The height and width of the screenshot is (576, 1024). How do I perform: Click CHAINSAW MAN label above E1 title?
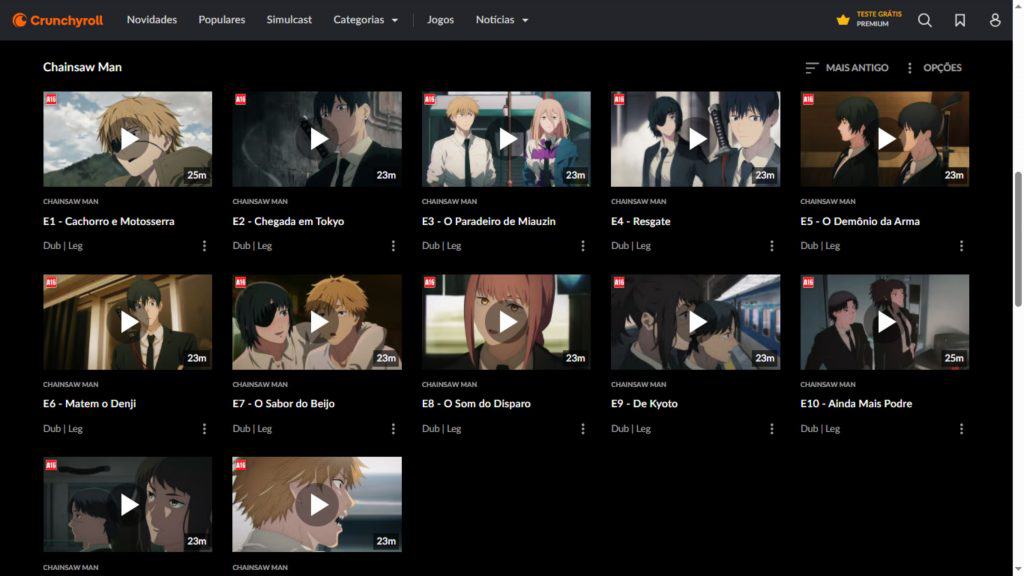click(71, 202)
